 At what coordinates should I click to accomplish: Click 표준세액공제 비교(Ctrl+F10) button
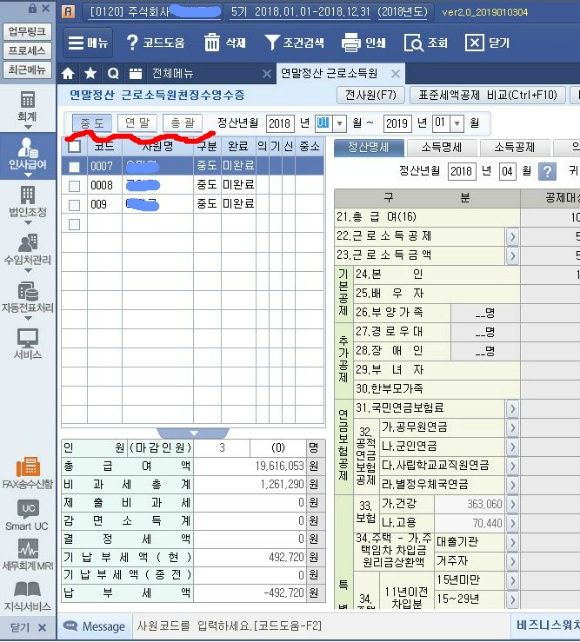(x=487, y=95)
